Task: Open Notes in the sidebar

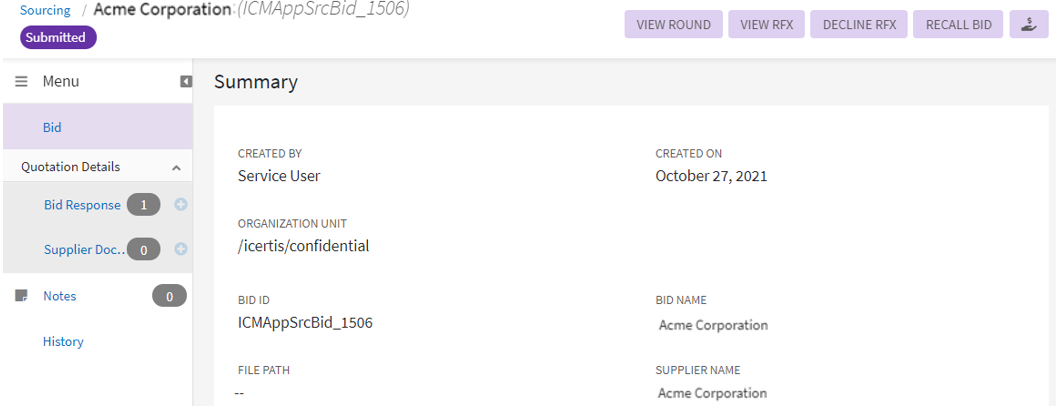Action: pyautogui.click(x=59, y=296)
